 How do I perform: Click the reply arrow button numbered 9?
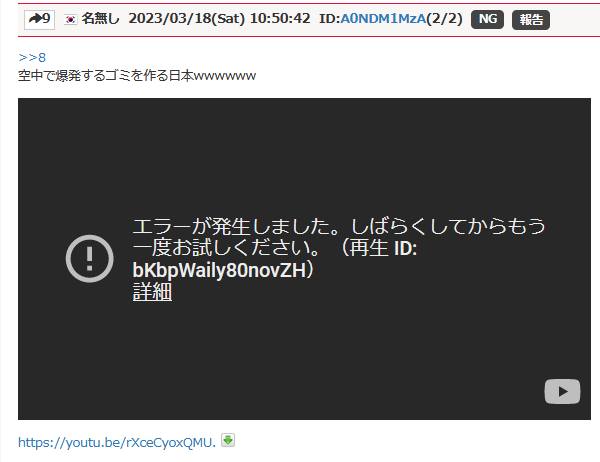click(38, 18)
